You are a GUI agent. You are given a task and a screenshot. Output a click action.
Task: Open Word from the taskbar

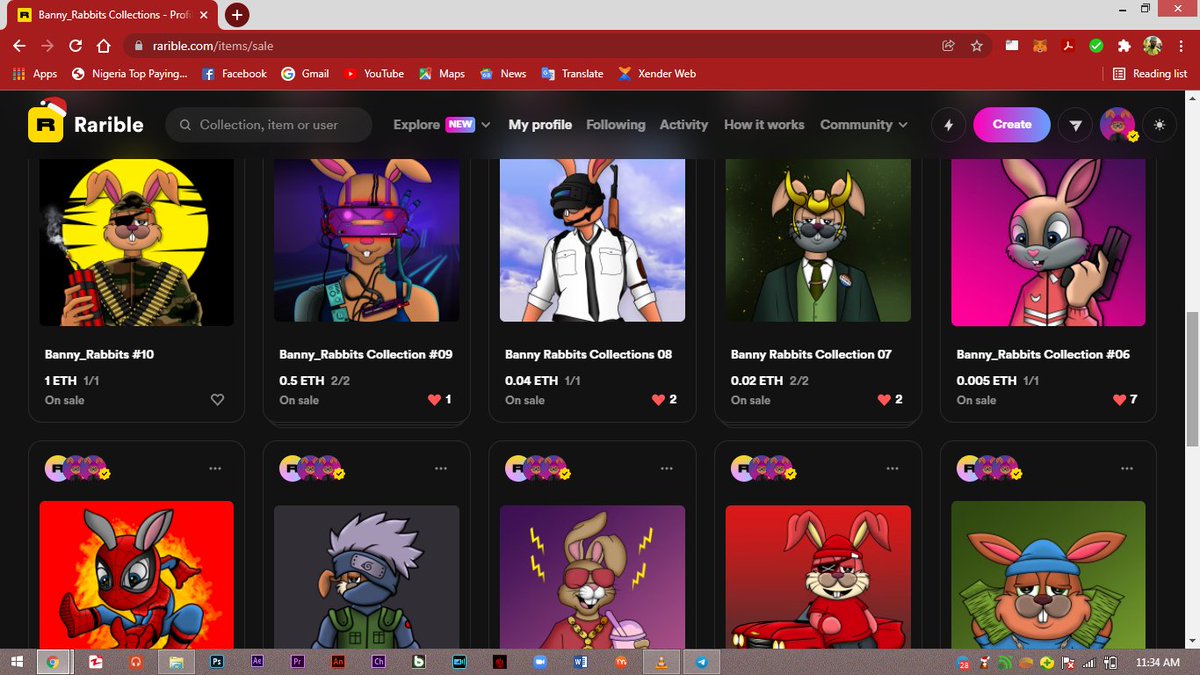click(581, 662)
